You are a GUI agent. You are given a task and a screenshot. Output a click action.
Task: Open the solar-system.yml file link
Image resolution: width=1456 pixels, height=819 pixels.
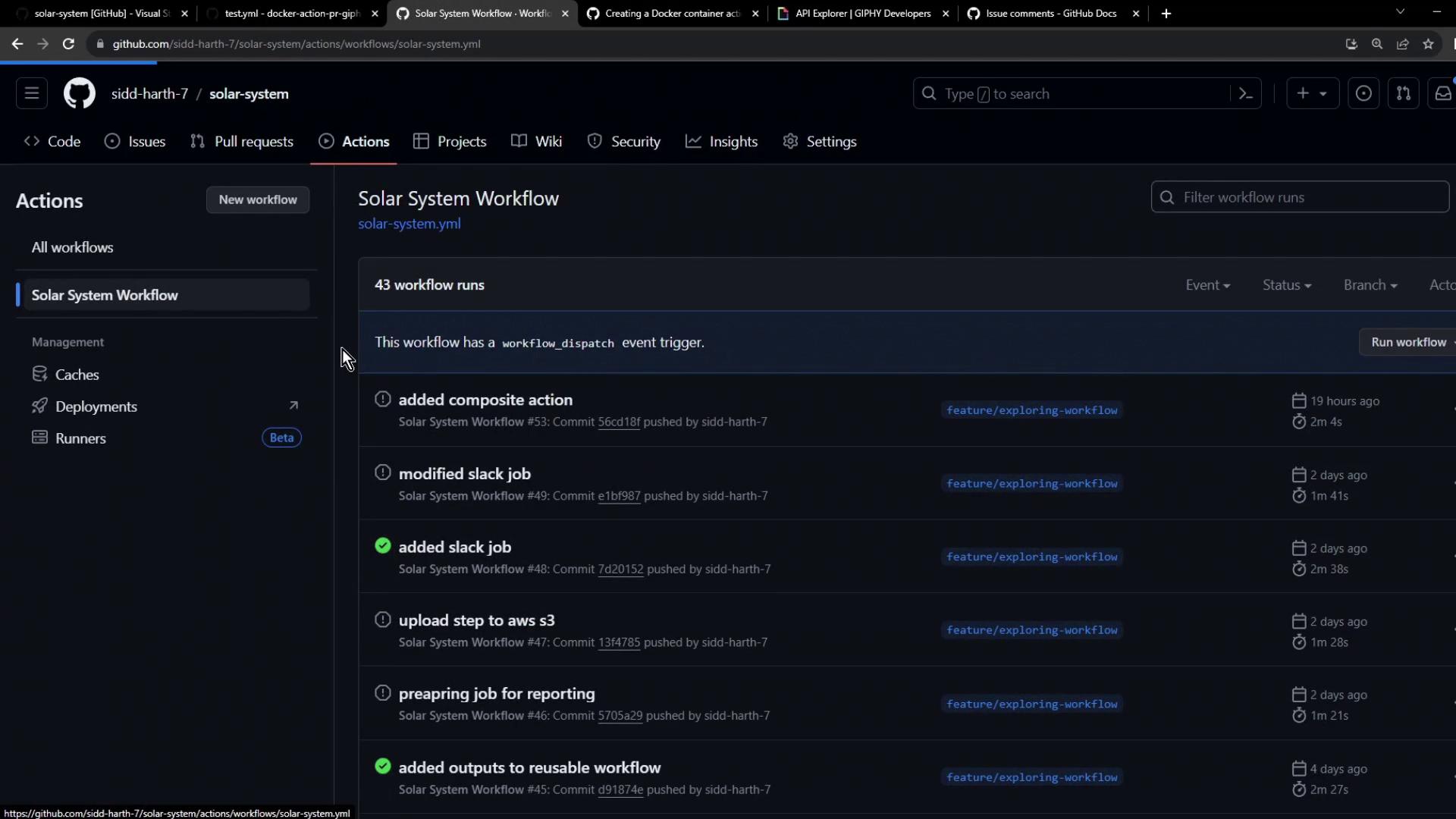pos(409,224)
